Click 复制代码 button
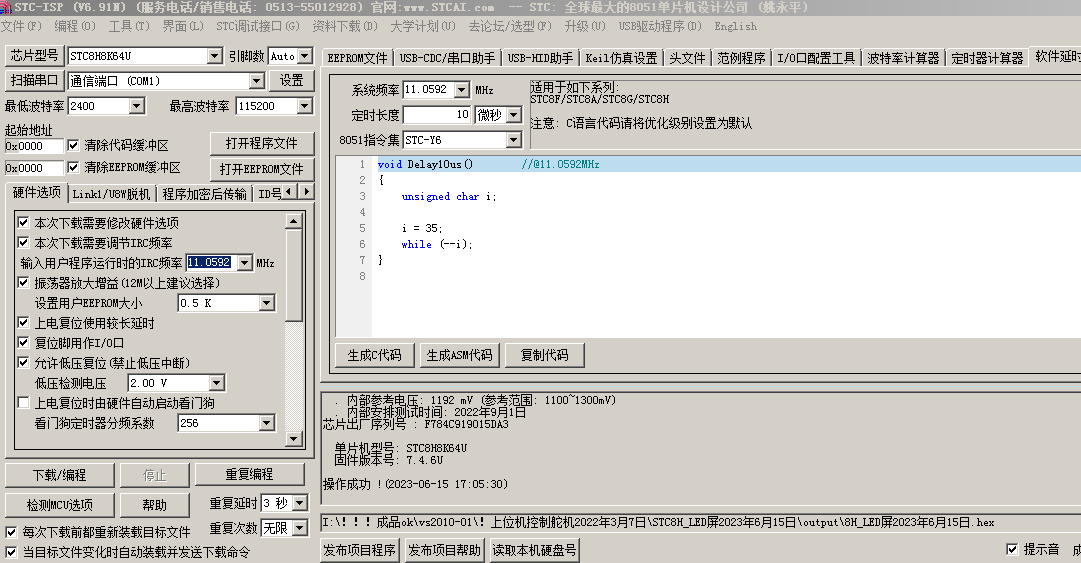The width and height of the screenshot is (1081, 563). click(x=545, y=356)
